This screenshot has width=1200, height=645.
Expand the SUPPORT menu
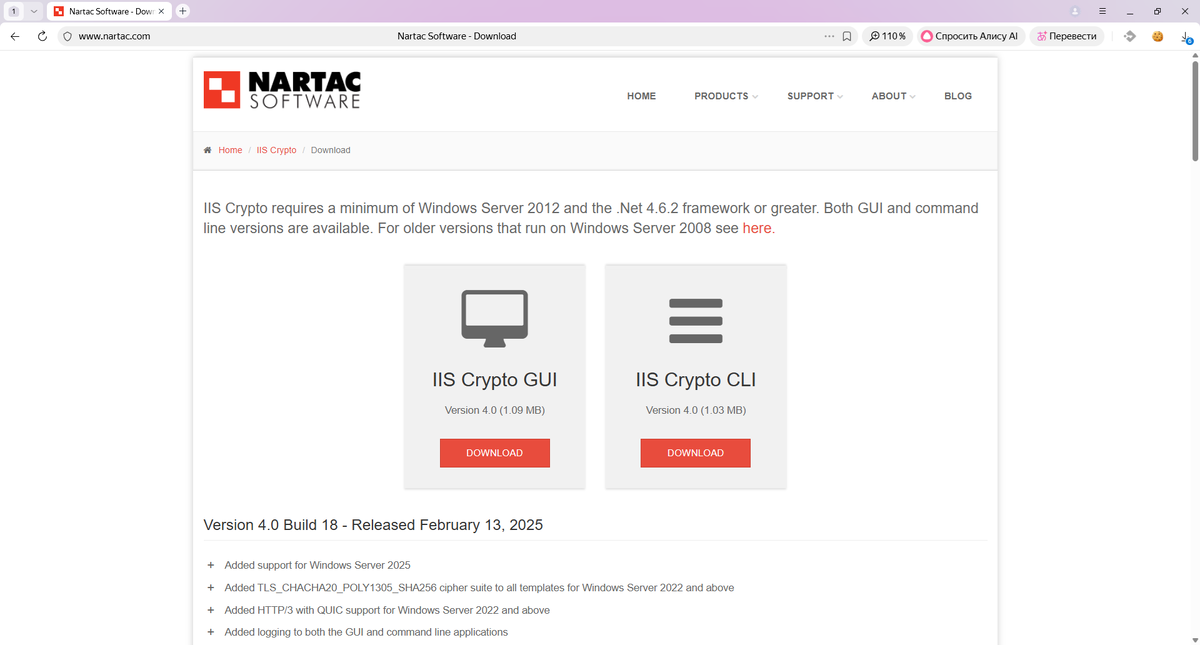click(x=815, y=96)
